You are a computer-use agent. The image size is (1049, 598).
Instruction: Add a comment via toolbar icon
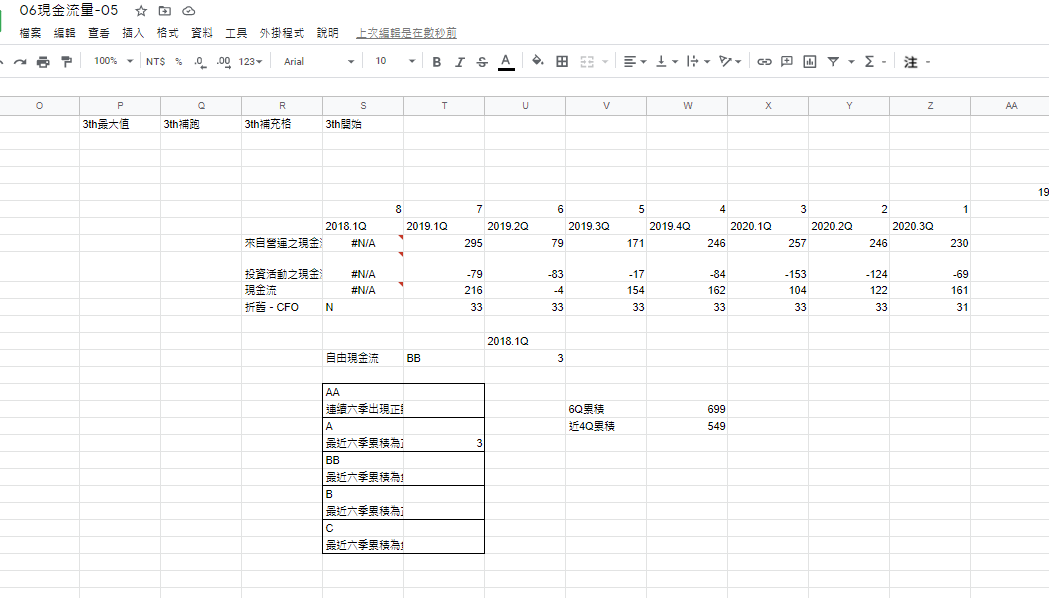[x=787, y=62]
